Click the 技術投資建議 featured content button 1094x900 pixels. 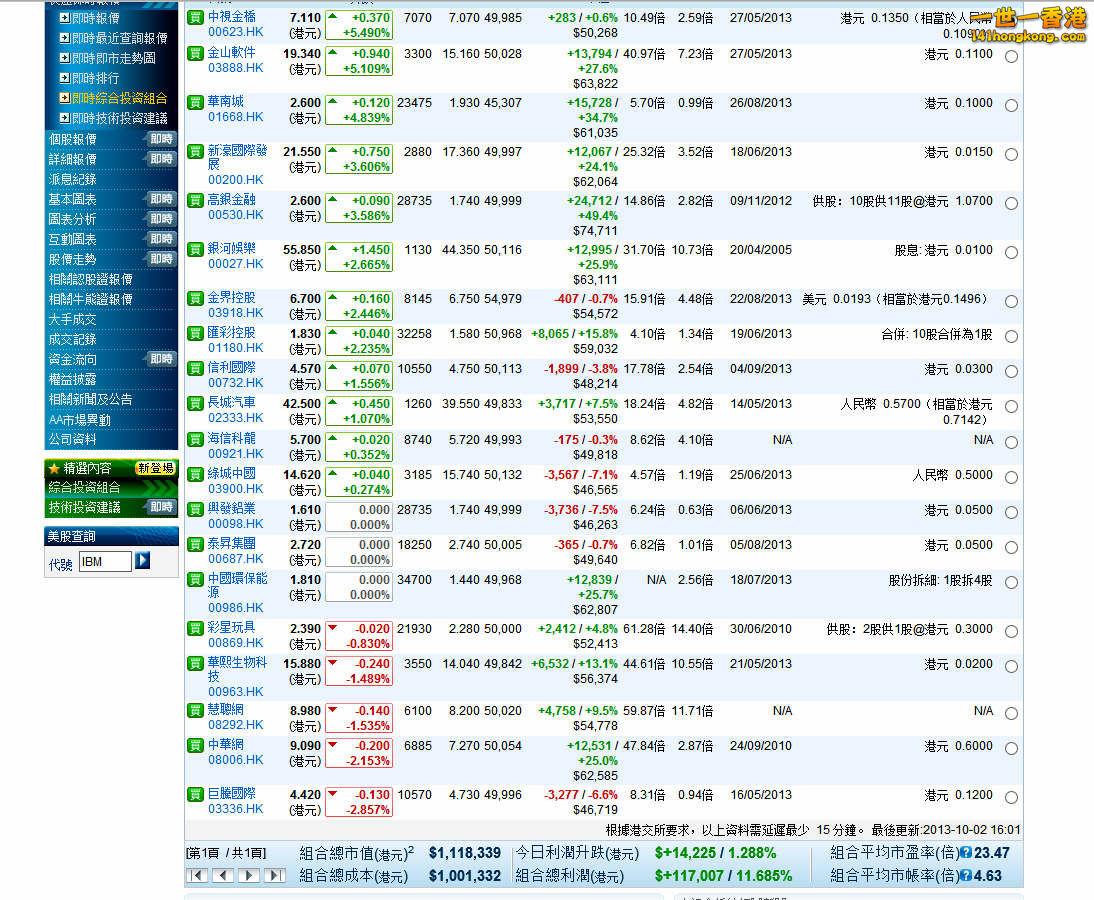click(111, 507)
